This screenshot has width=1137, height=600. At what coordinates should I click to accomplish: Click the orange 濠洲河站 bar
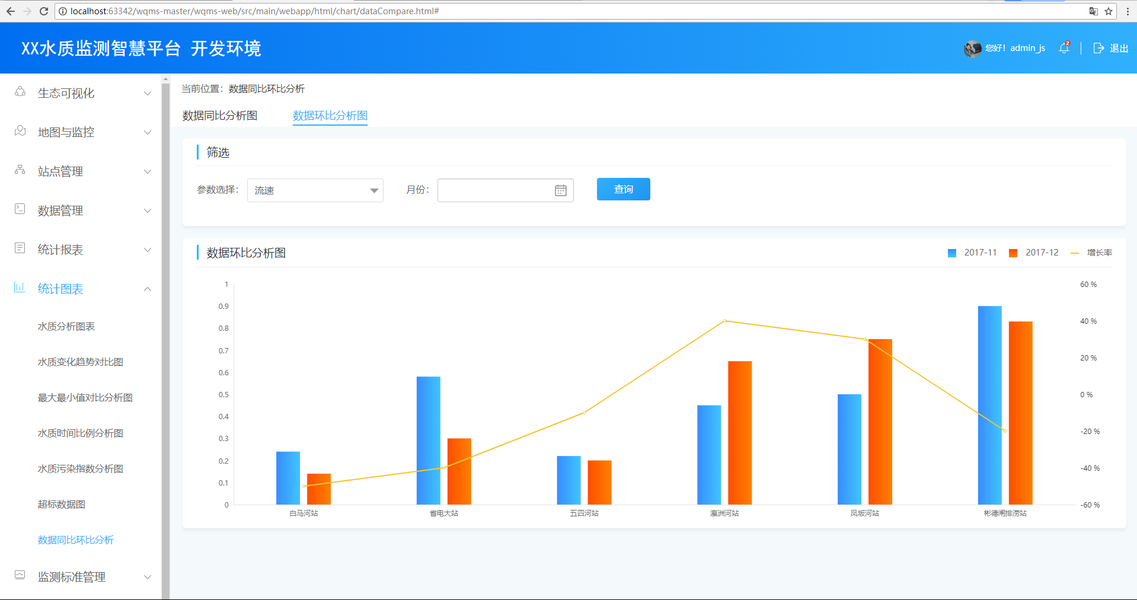740,432
